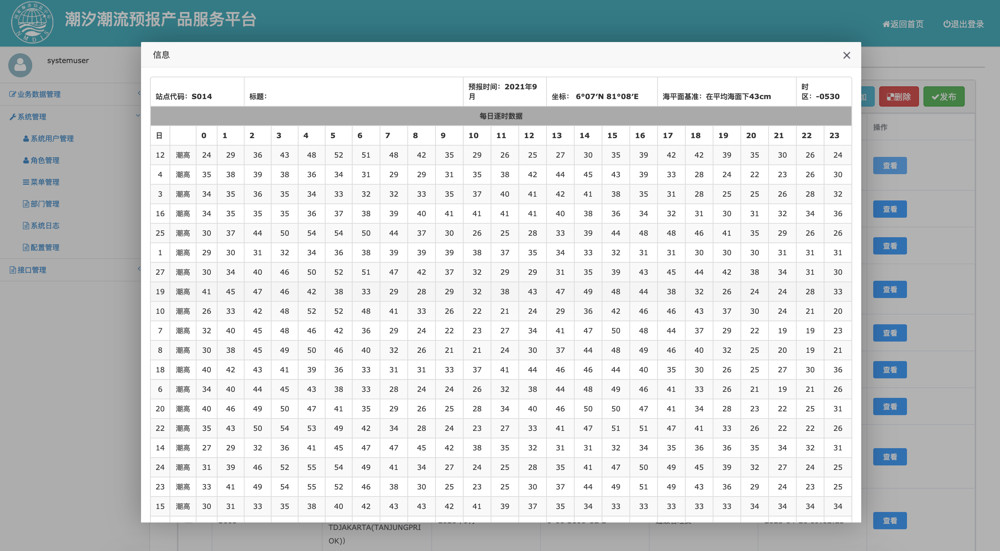Open 系统用户管理 user icon entry
Screen dimensions: 1000x551
[26, 139]
